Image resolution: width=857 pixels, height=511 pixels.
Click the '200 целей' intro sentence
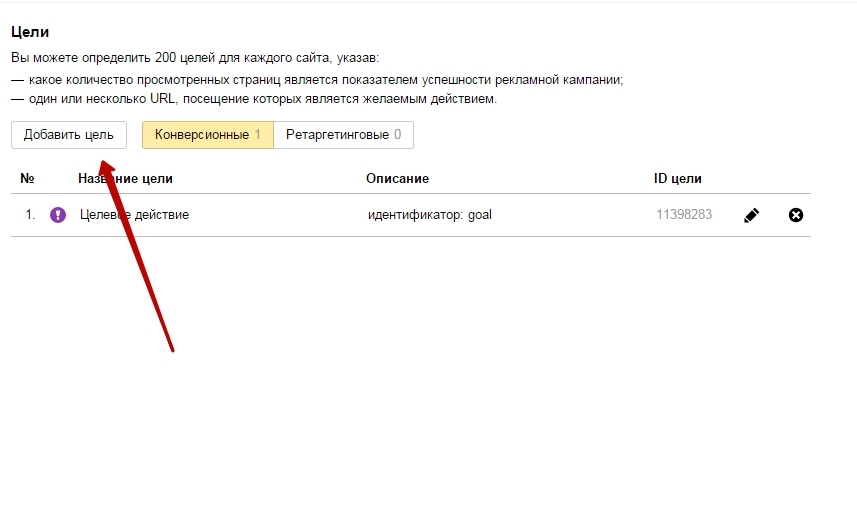195,59
